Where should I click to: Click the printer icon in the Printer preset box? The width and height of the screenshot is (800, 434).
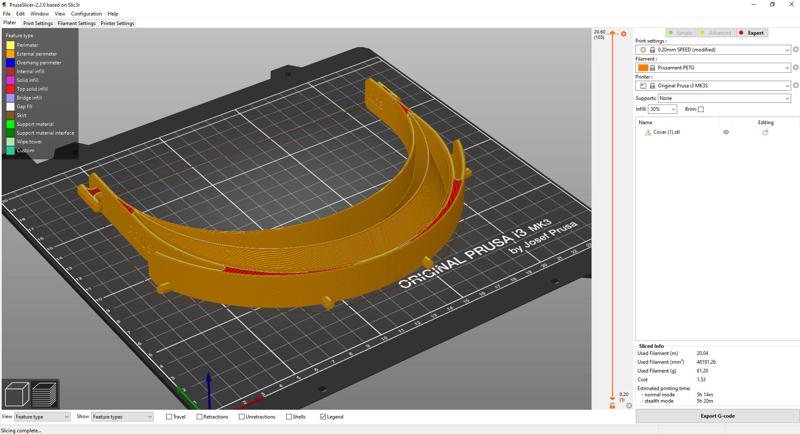point(643,86)
